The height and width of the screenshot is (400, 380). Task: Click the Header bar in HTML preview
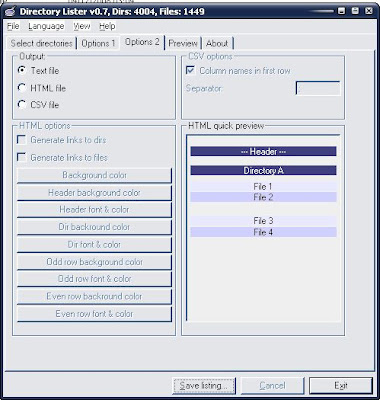(263, 151)
